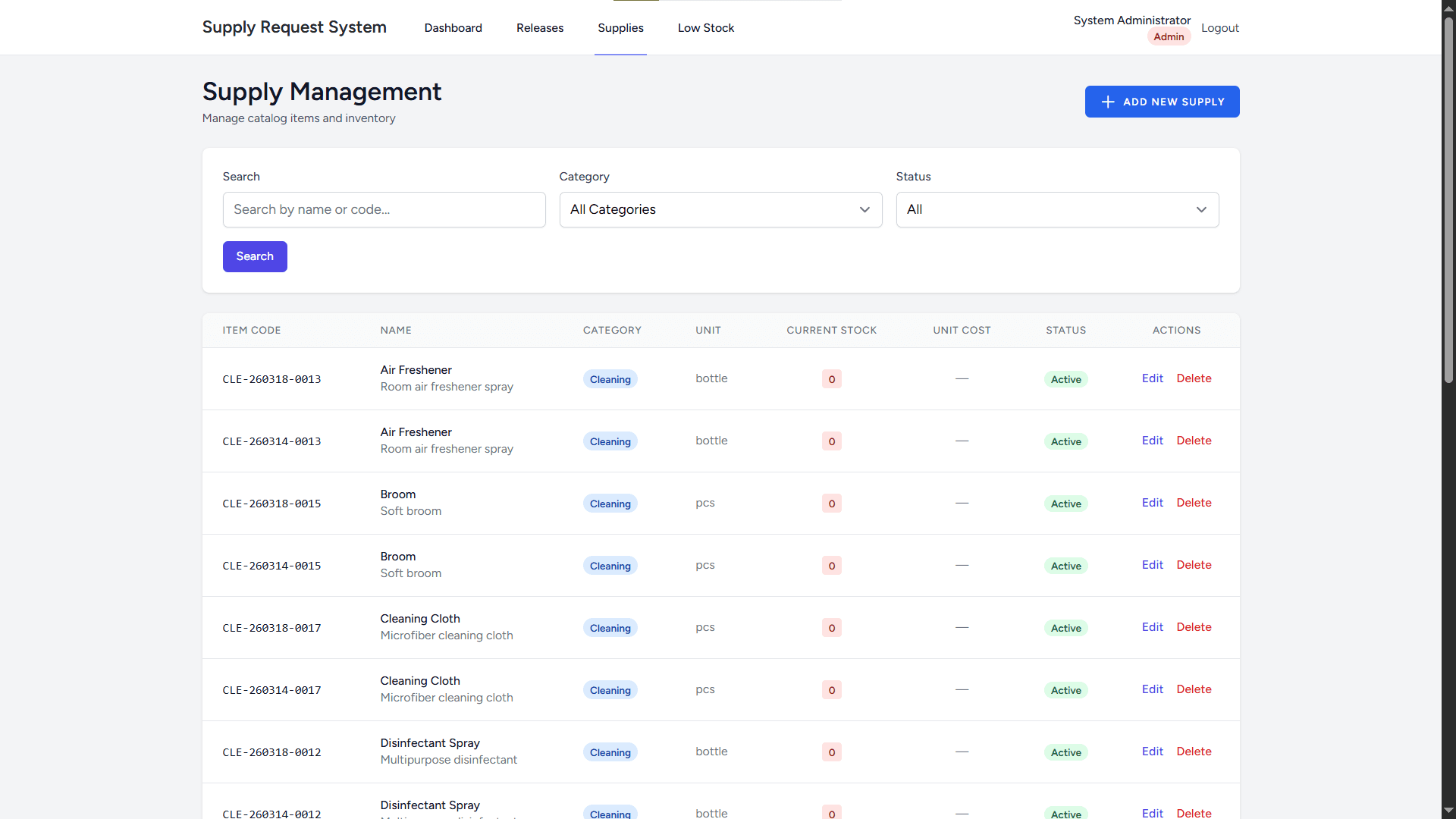
Task: Click the Item Code column header
Action: tap(252, 331)
